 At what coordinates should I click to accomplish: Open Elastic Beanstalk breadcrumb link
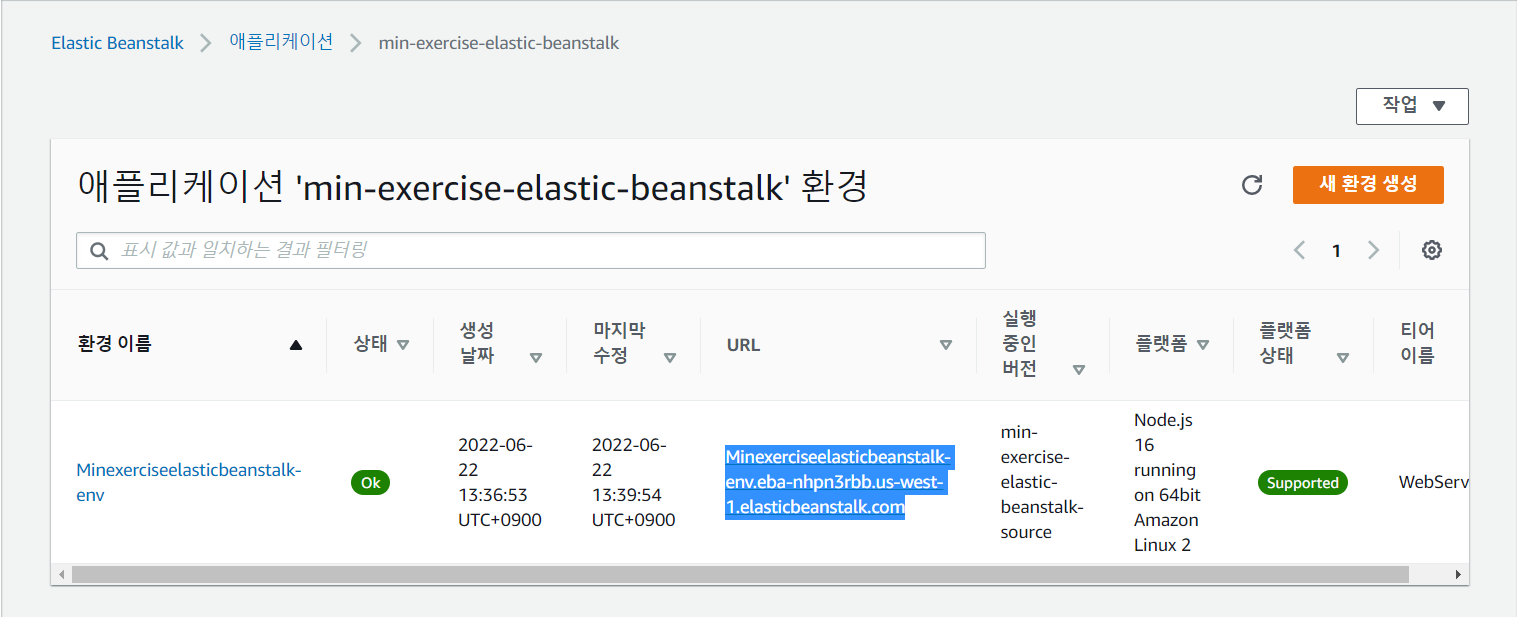click(x=118, y=43)
